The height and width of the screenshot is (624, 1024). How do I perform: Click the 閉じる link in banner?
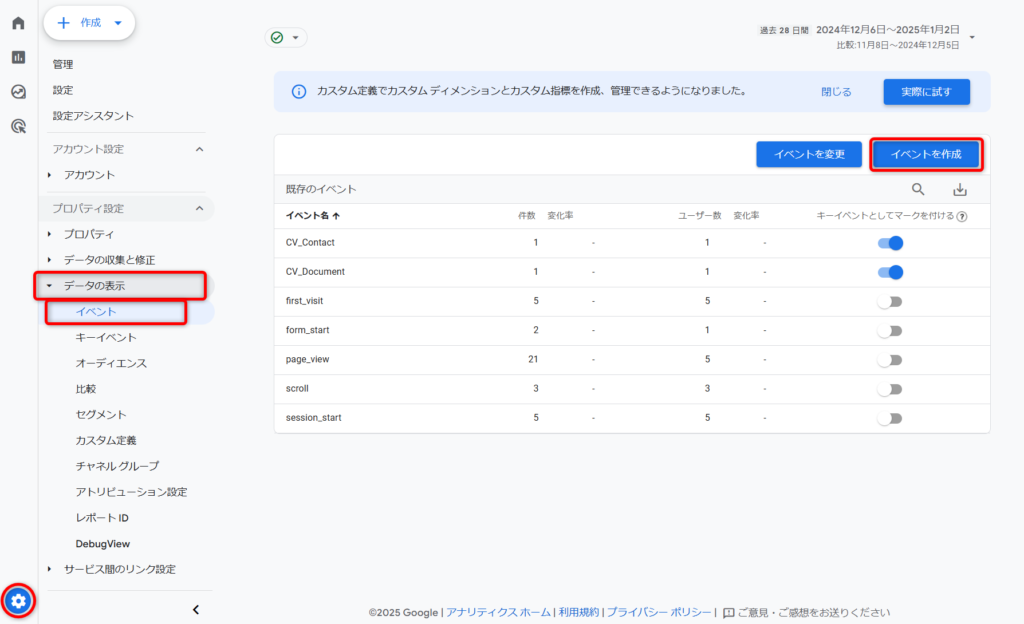(836, 92)
